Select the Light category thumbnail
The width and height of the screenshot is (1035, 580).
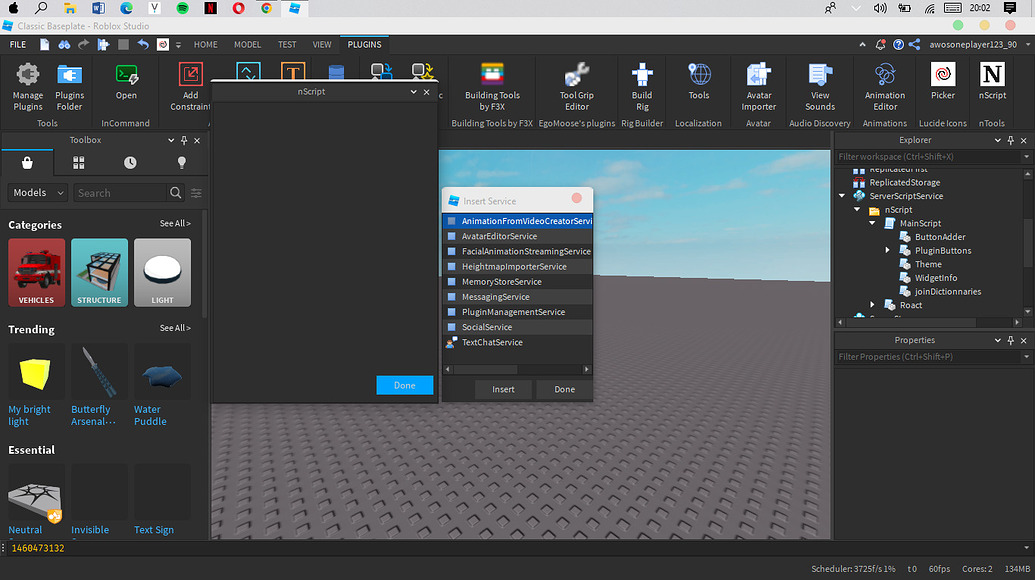(x=162, y=273)
